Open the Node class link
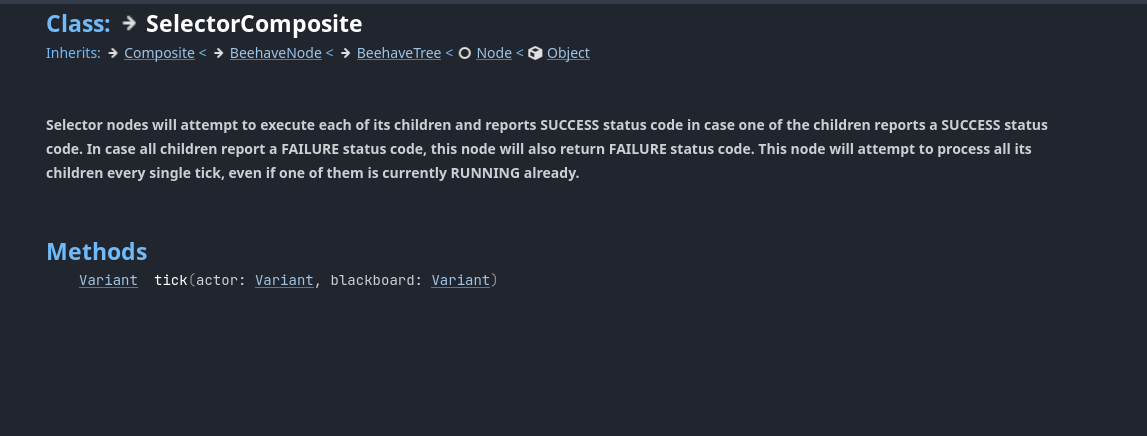The image size is (1147, 436). click(x=494, y=53)
